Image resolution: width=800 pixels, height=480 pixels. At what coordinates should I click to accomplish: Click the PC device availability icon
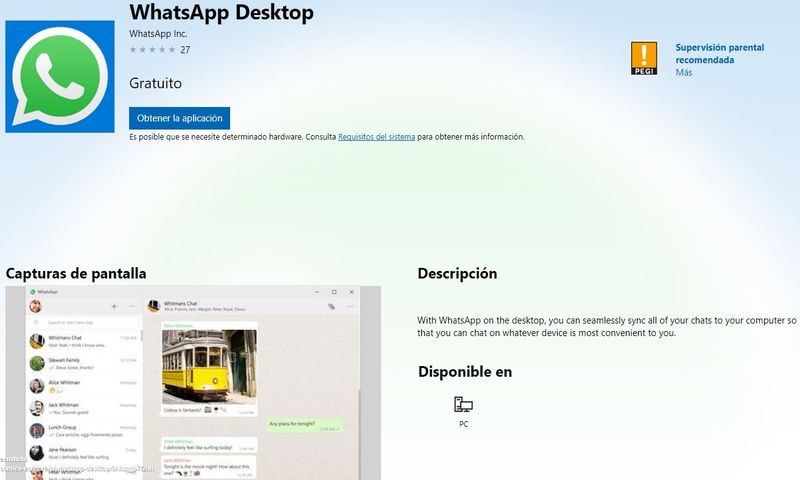pyautogui.click(x=463, y=405)
